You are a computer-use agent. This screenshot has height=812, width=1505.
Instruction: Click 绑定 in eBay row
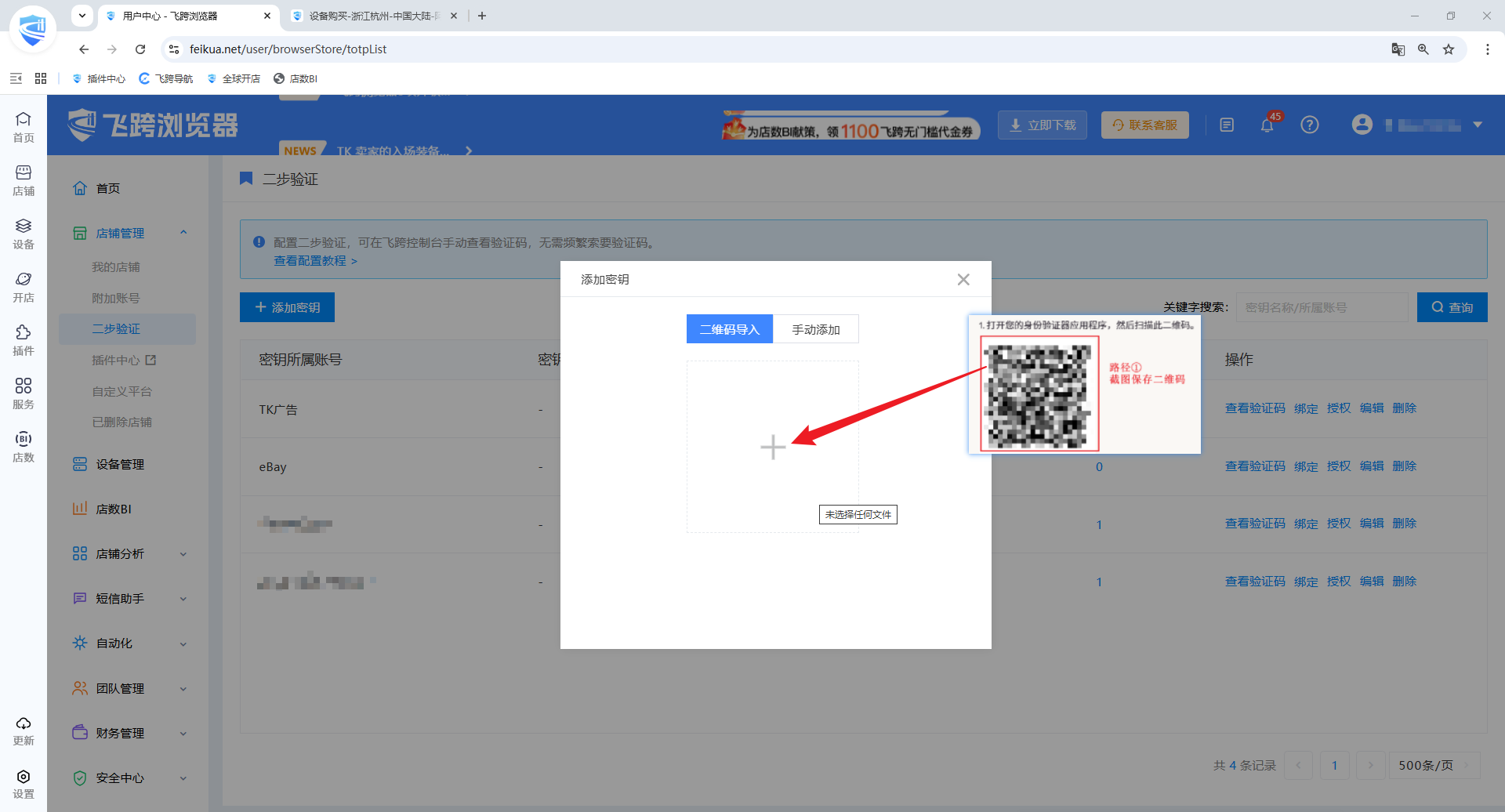tap(1306, 466)
